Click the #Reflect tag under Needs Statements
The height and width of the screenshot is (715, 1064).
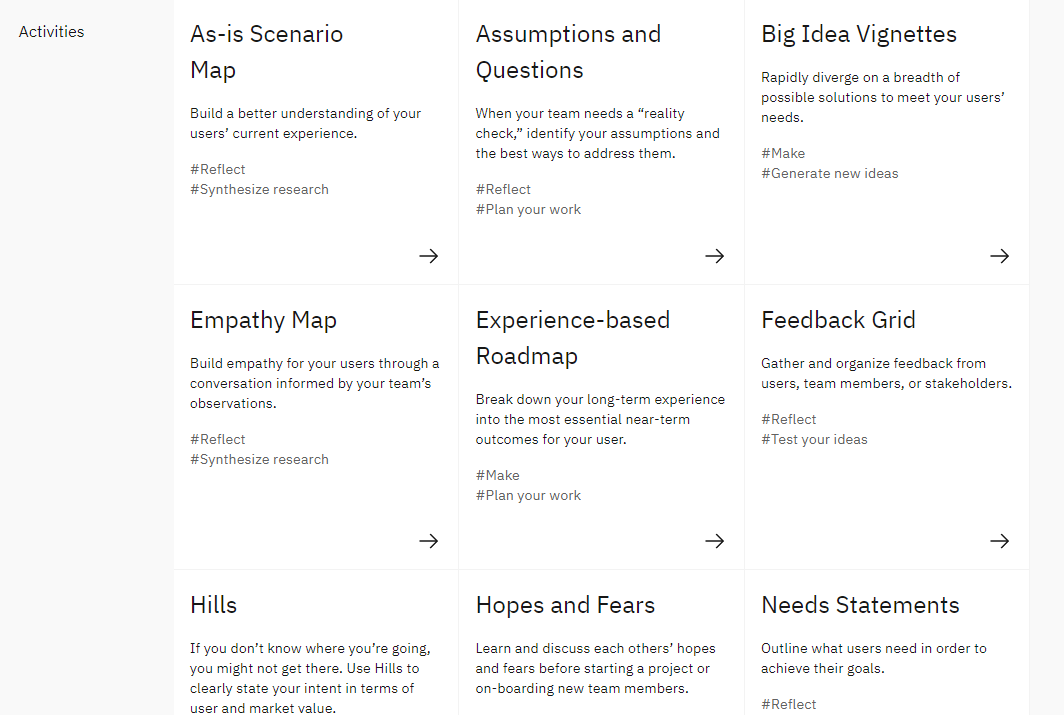click(788, 704)
